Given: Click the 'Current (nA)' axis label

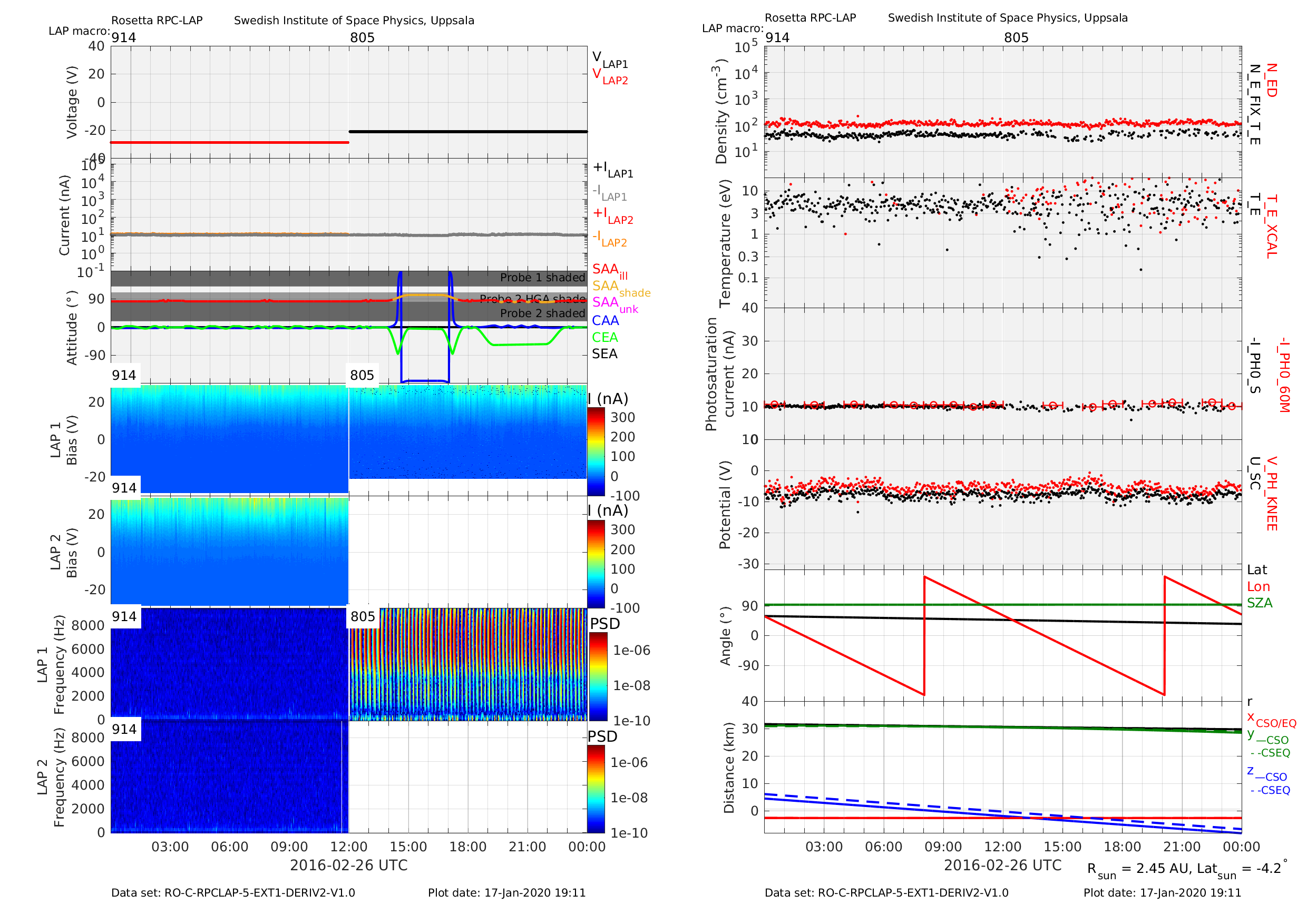Looking at the screenshot, I should coord(64,215).
